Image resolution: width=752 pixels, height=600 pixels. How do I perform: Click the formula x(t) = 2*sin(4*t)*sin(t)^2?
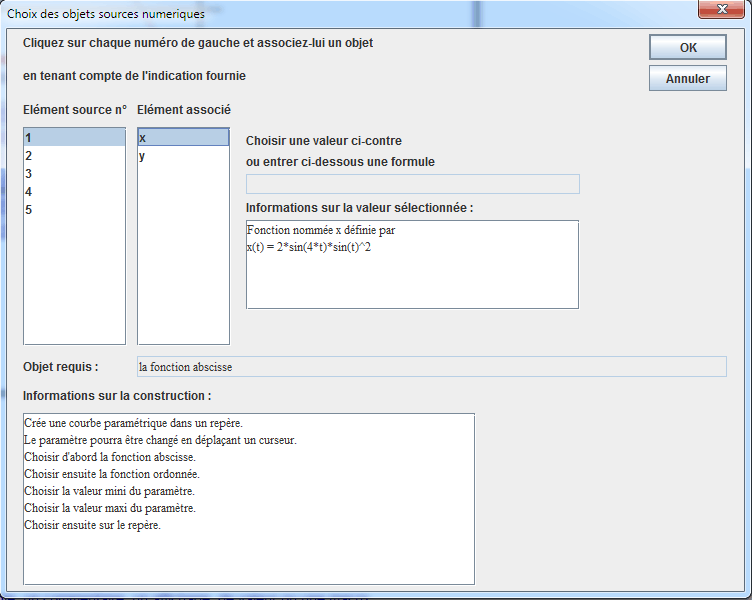(309, 247)
